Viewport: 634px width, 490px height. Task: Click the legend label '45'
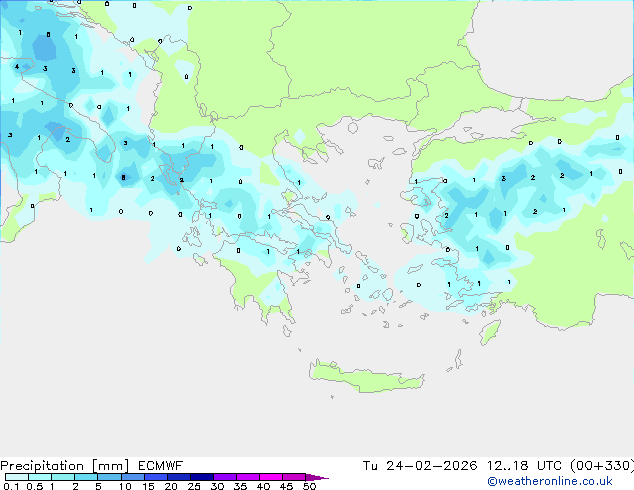(x=286, y=486)
